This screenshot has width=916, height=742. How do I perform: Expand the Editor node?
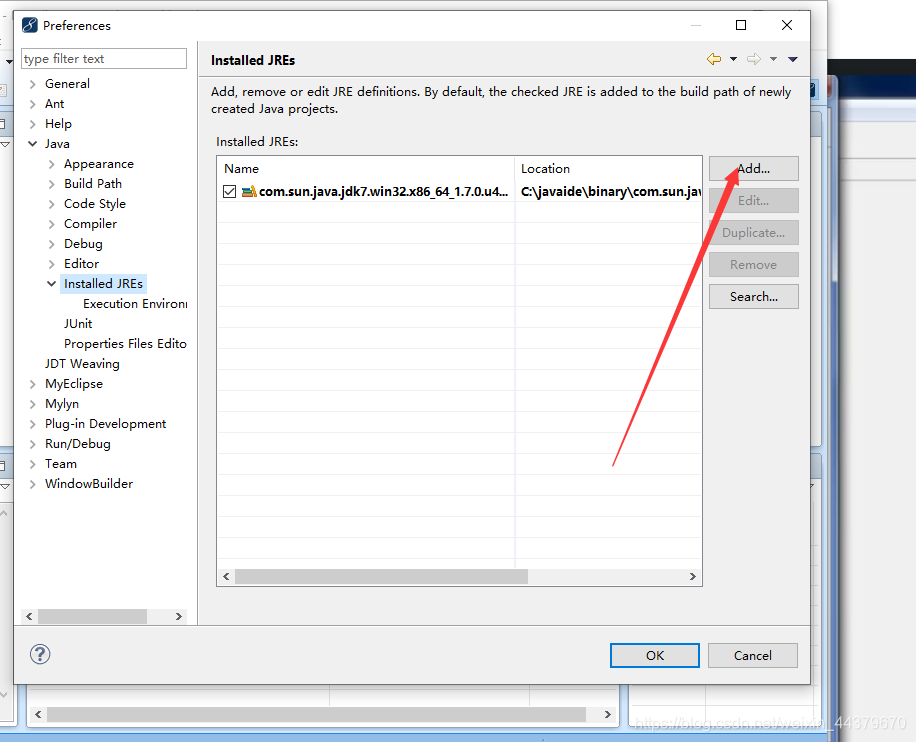click(51, 264)
